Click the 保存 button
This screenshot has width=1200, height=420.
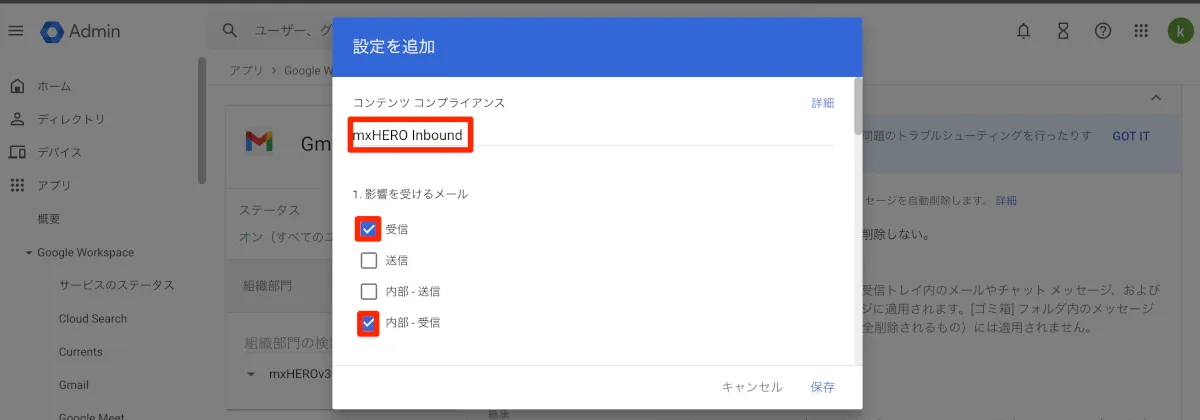pos(823,387)
